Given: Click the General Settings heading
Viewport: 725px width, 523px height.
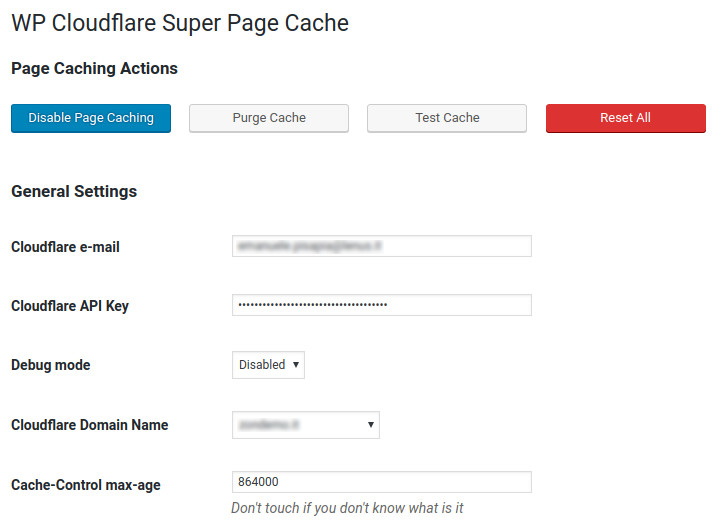Looking at the screenshot, I should pos(74,191).
